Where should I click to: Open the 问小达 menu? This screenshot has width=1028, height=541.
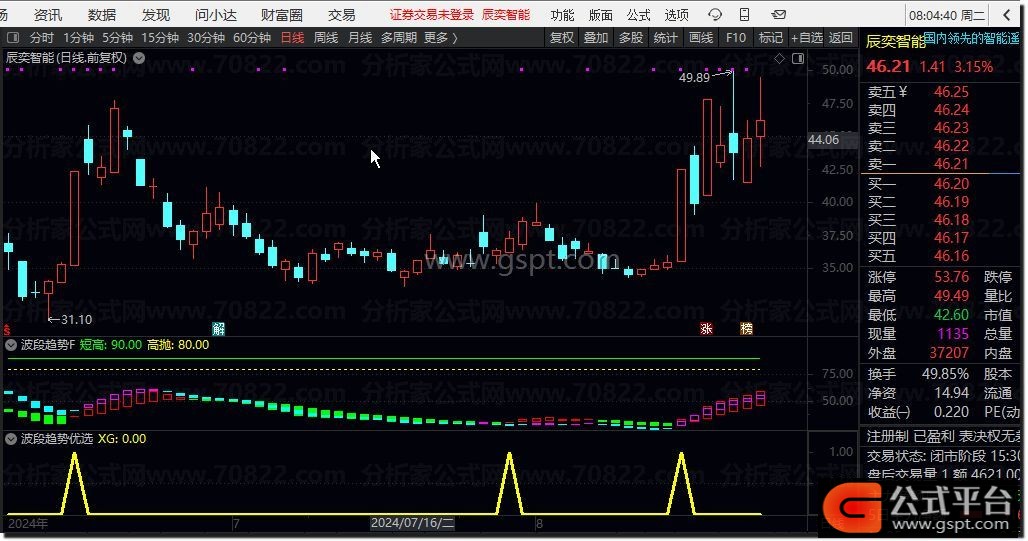point(216,14)
